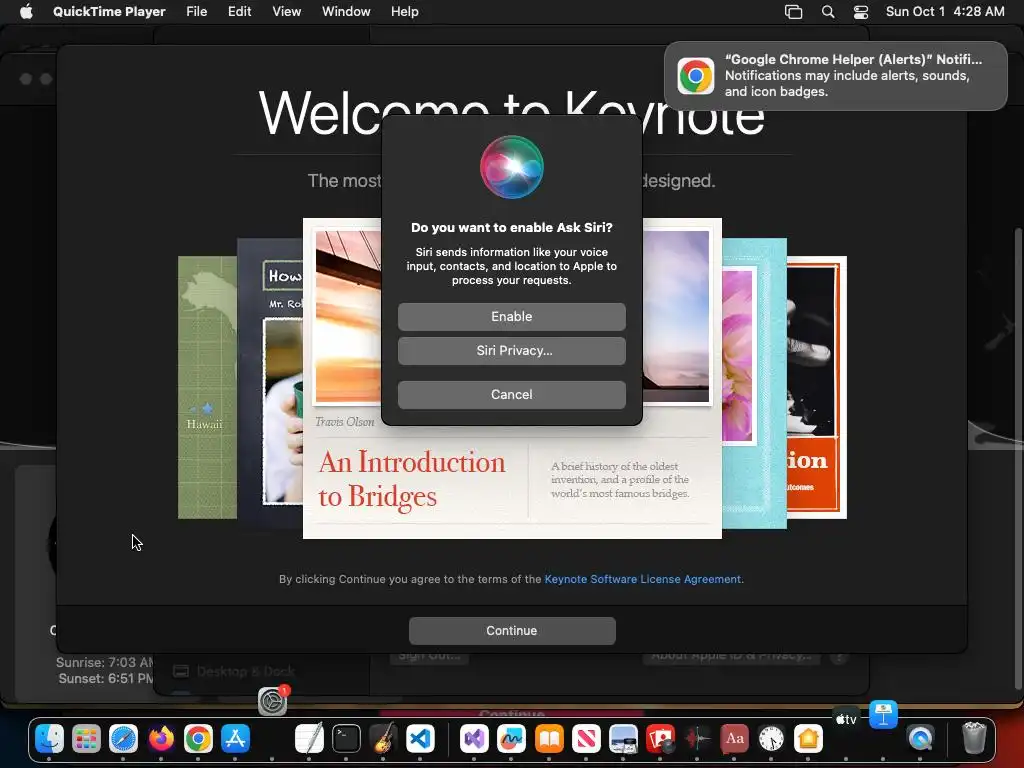Open the Keynote Software License Agreement link
This screenshot has width=1024, height=768.
643,579
